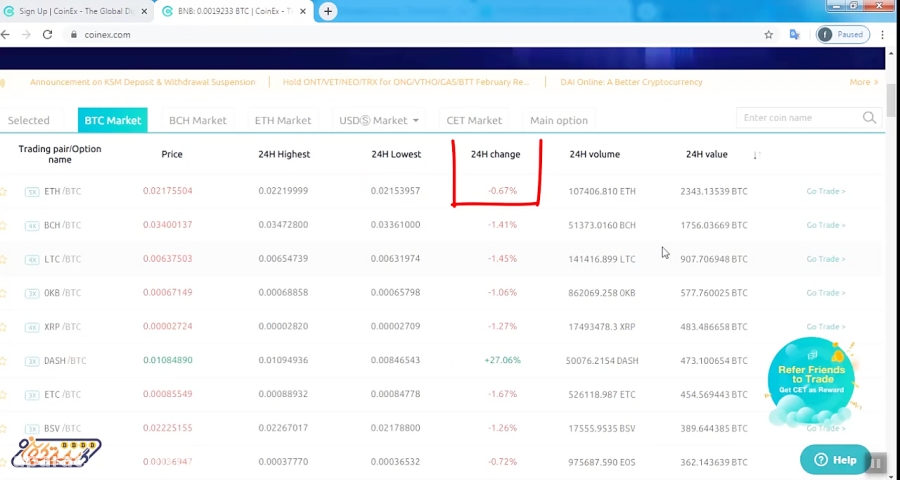Click Go Trade for BCH/BTC
Viewport: 900px width, 480px height.
coord(825,225)
